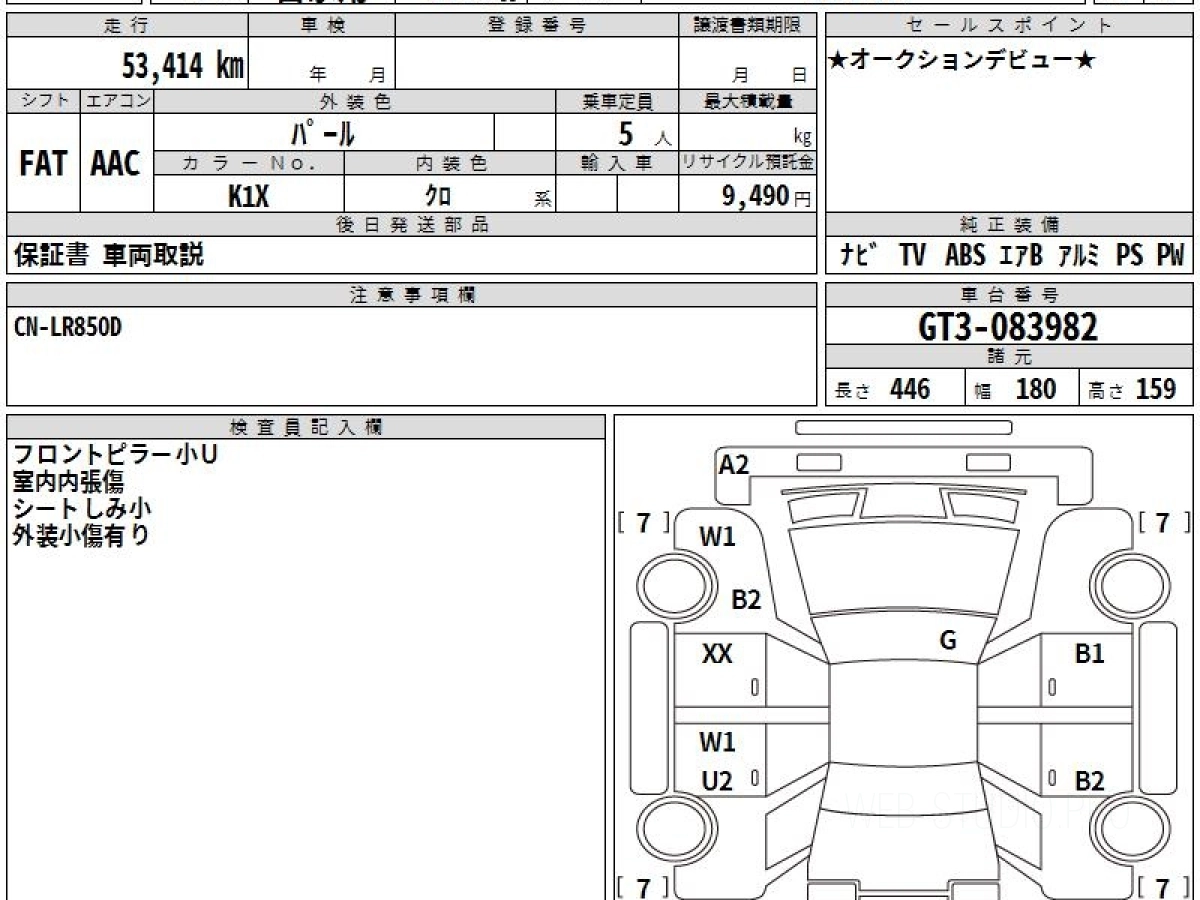Select the エアB airbag item

tap(1020, 256)
